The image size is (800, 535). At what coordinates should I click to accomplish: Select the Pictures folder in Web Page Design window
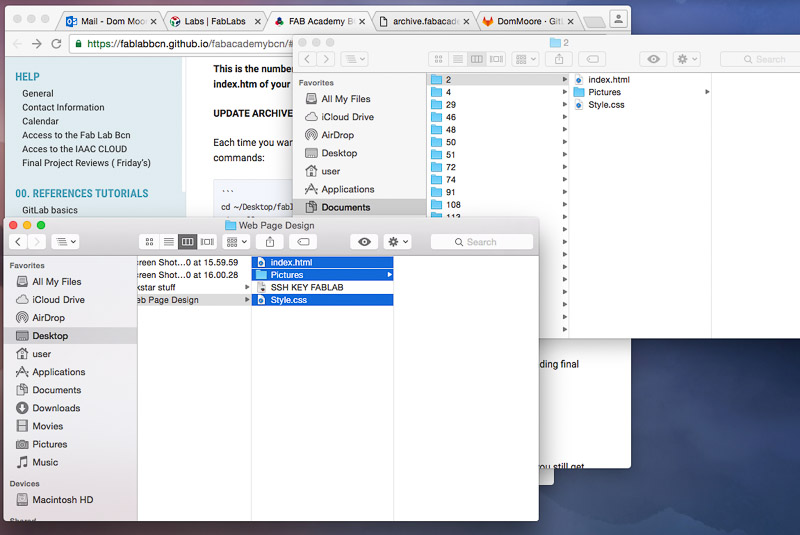(322, 275)
